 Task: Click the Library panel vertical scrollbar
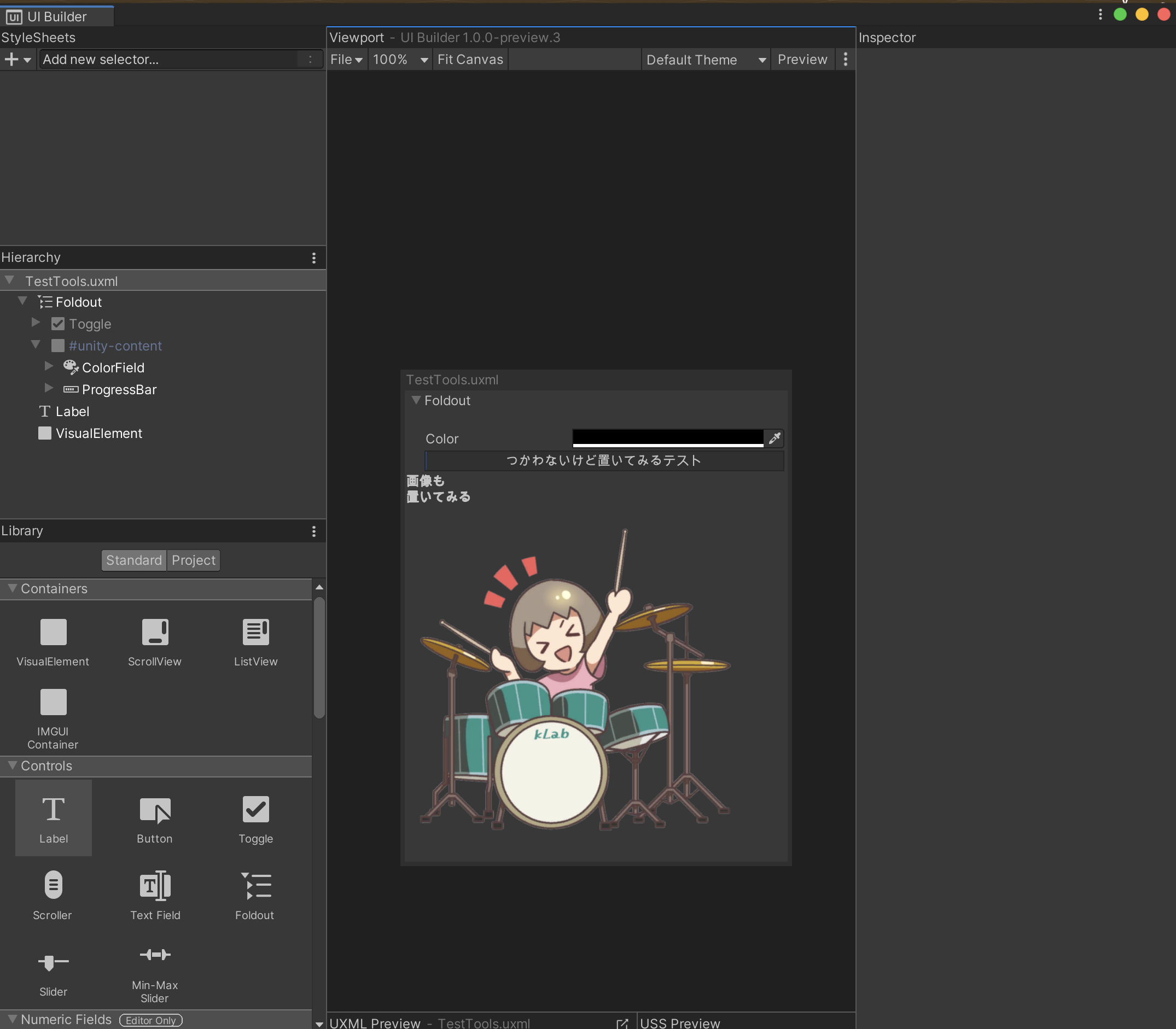click(x=319, y=658)
